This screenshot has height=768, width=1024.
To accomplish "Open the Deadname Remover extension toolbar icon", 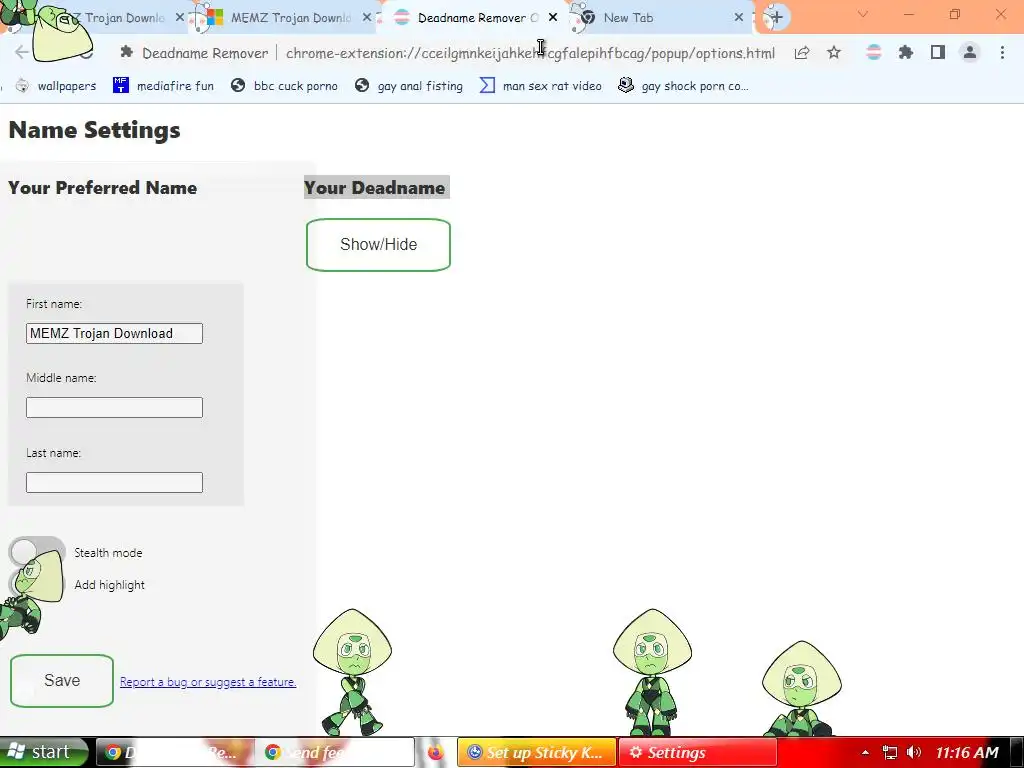I will pos(873,52).
